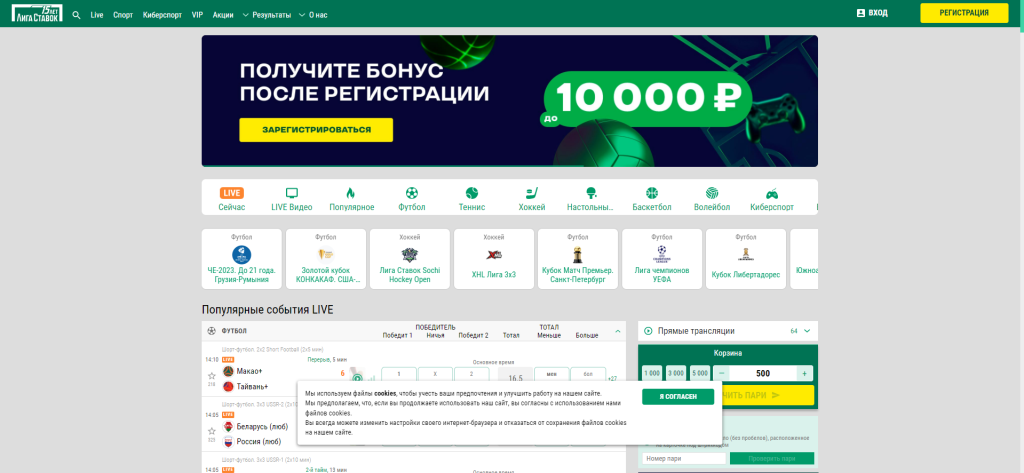This screenshot has width=1024, height=473.
Task: Open the Хоккей sport category
Action: [x=532, y=199]
